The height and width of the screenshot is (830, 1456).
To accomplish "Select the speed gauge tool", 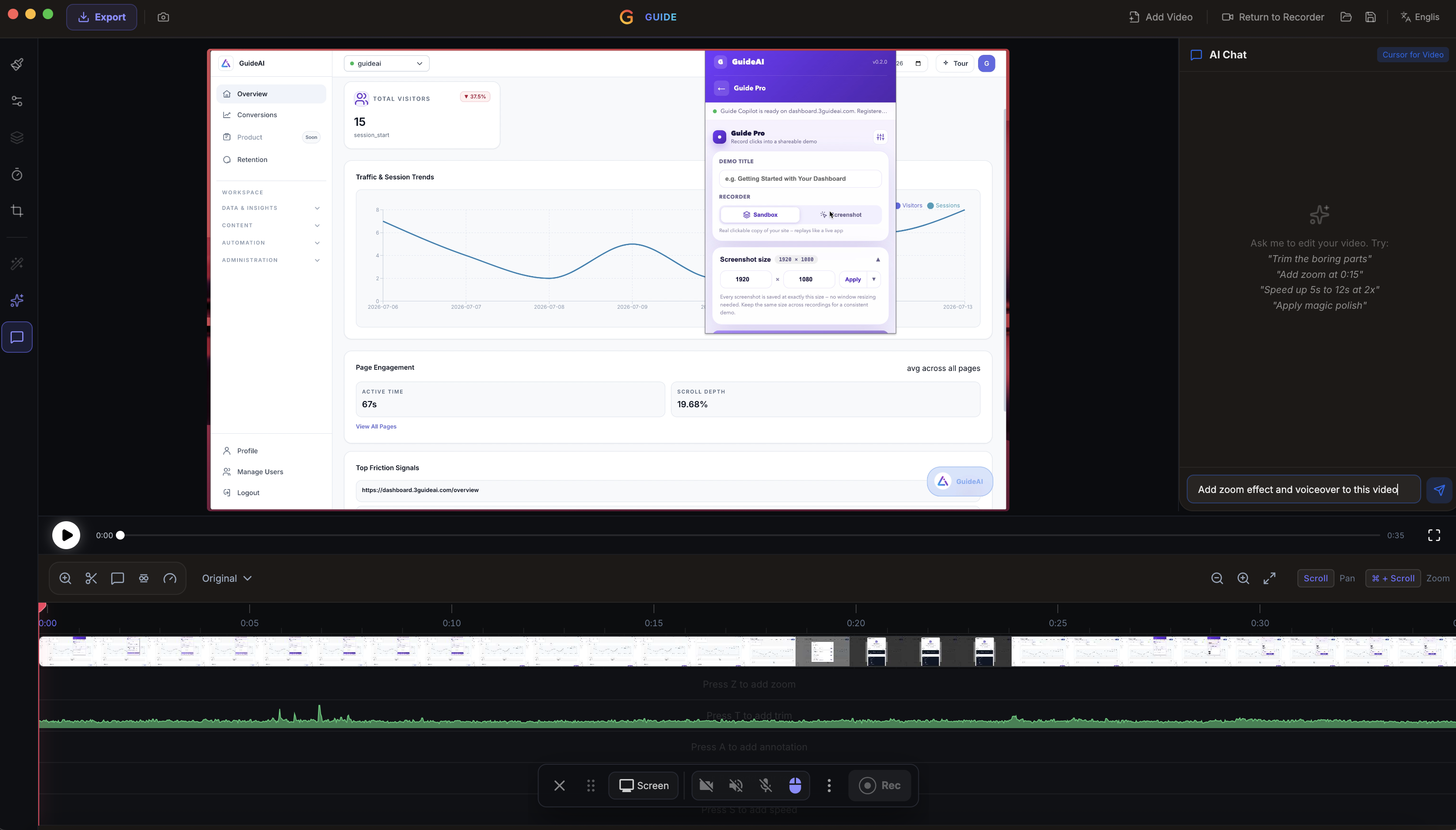I will (x=170, y=578).
